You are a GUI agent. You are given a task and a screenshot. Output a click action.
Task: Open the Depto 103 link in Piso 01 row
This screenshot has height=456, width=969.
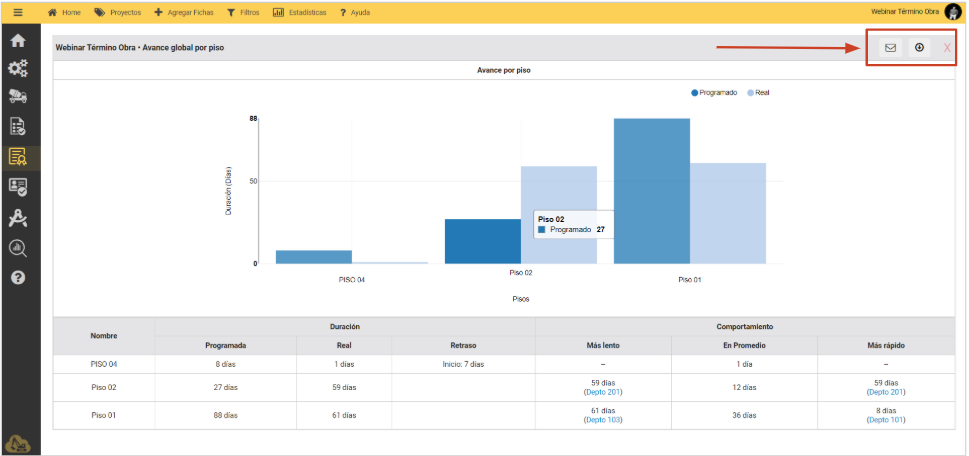coord(603,420)
